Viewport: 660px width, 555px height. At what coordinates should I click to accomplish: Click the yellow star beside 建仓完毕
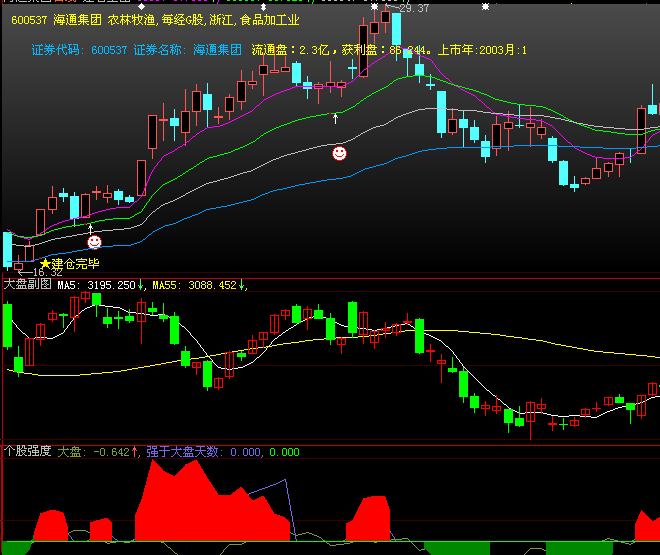point(45,264)
